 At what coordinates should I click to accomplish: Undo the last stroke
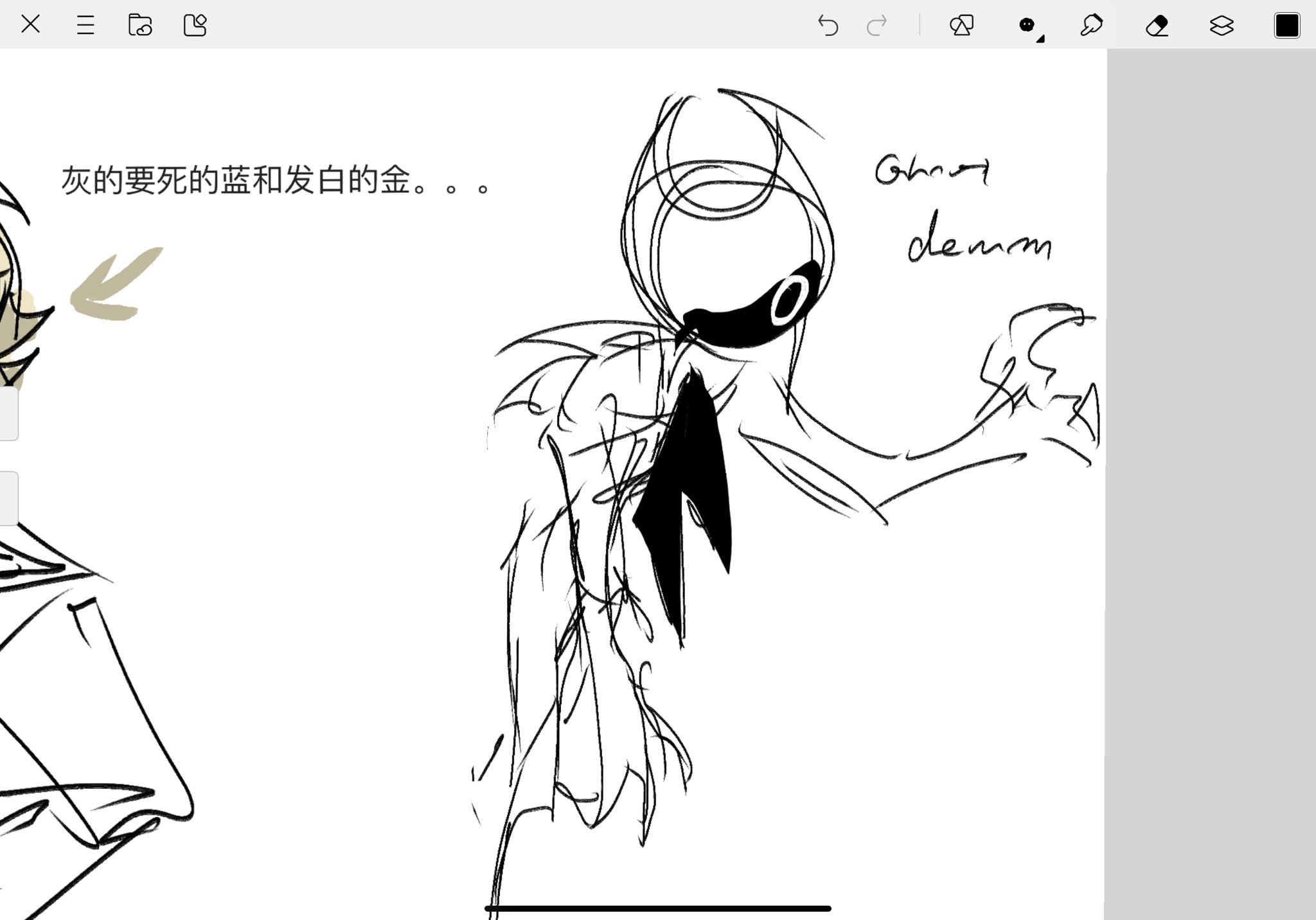[828, 26]
